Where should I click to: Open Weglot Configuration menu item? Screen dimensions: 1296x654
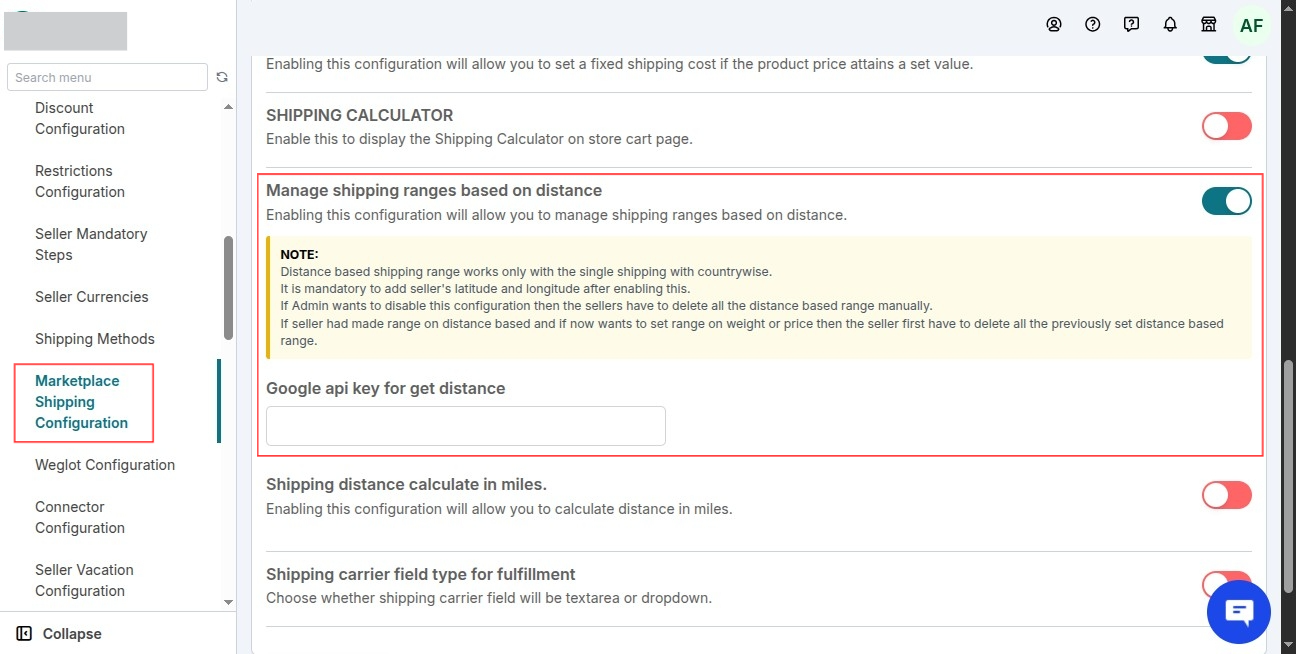105,465
